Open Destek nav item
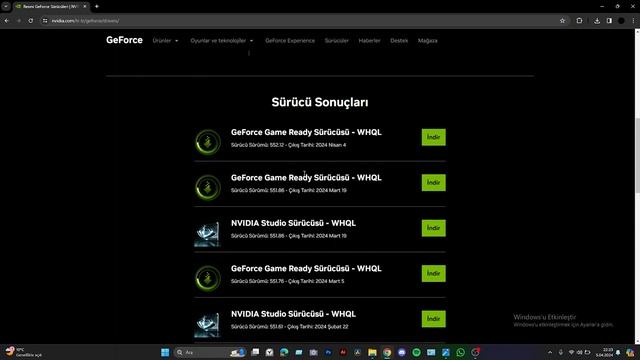Screen dimensions: 640x360 (x=399, y=40)
